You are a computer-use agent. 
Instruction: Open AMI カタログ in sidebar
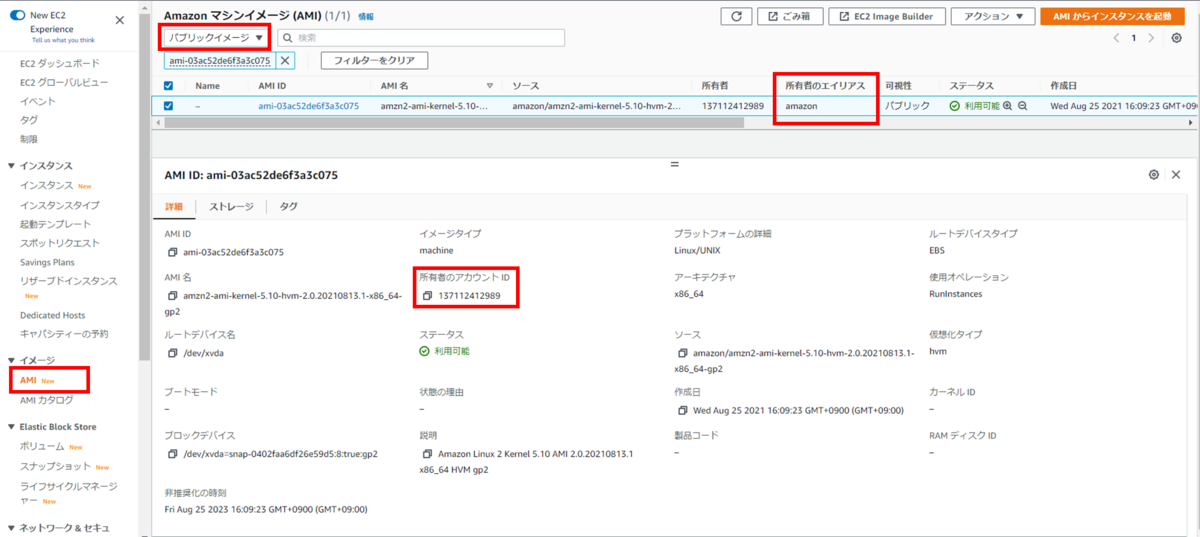[x=47, y=400]
